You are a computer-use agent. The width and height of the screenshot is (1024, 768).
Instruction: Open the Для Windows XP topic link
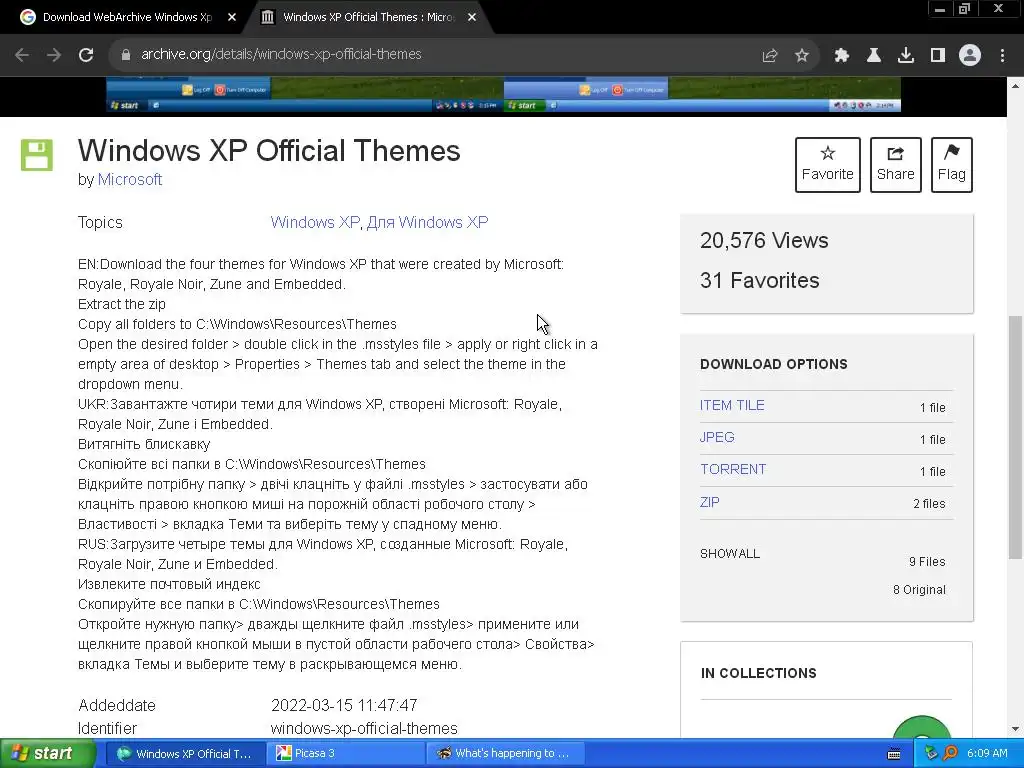point(427,223)
